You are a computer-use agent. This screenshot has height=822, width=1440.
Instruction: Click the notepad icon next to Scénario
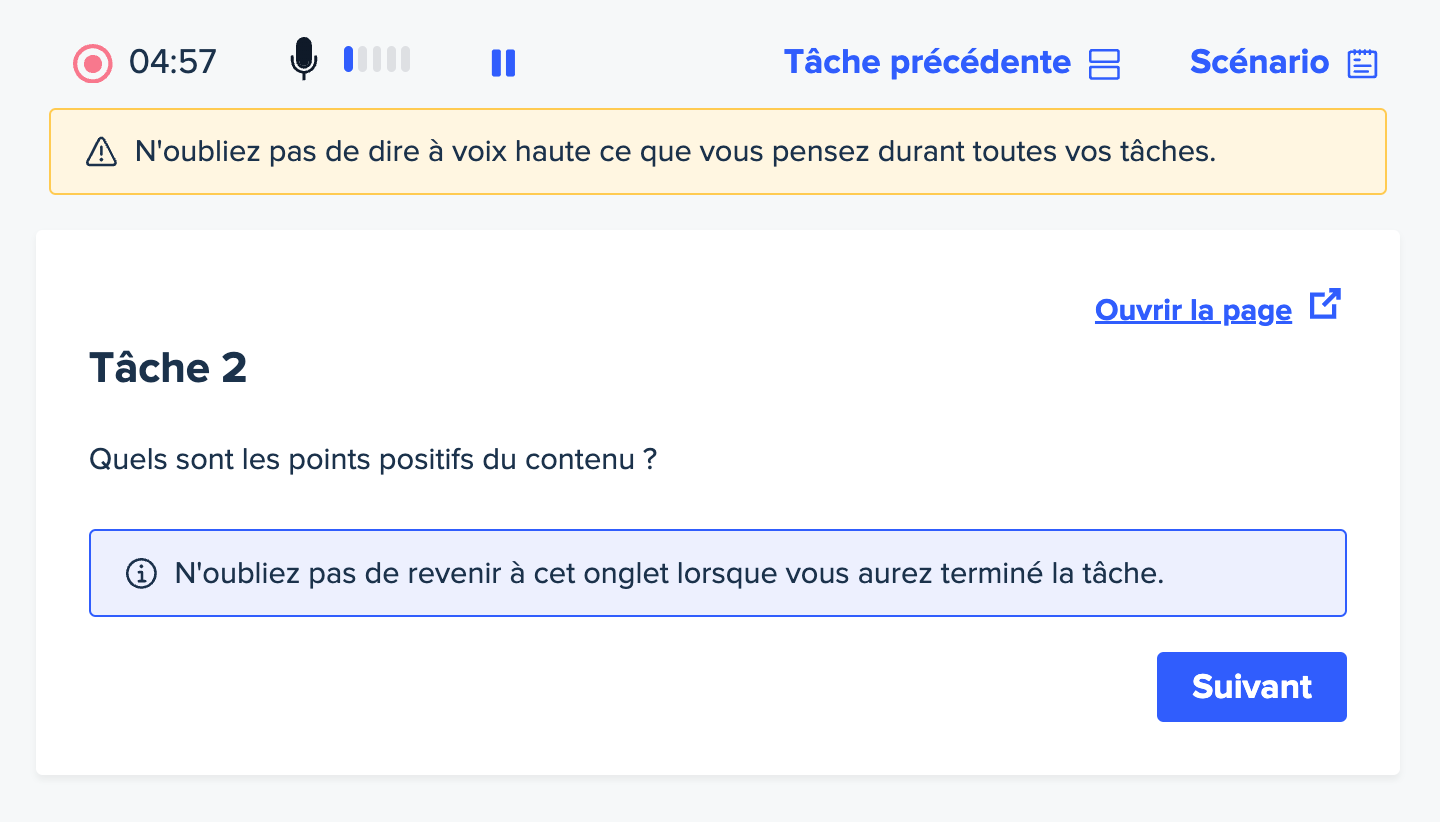(x=1362, y=64)
